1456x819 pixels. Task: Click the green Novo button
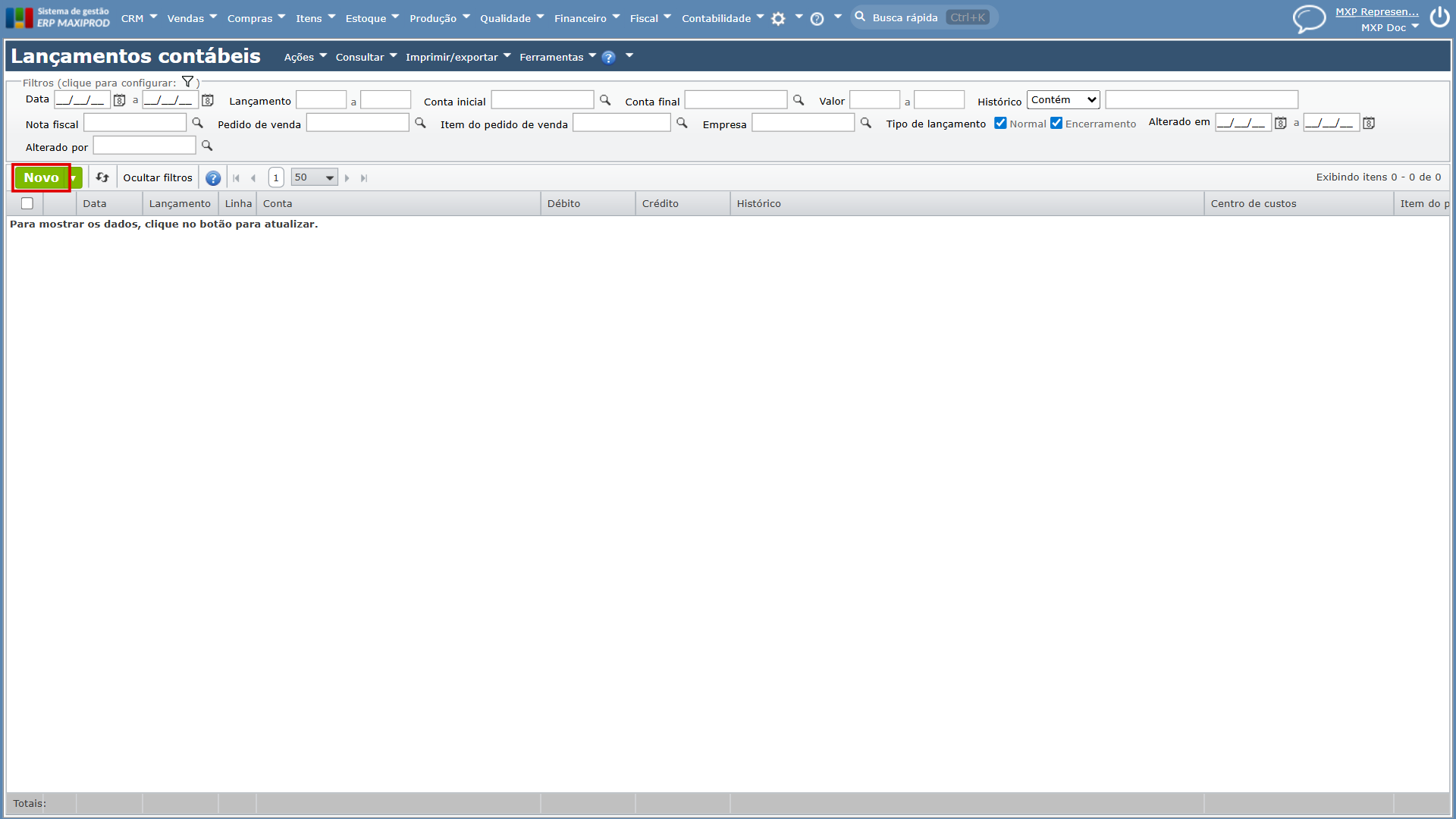tap(41, 177)
